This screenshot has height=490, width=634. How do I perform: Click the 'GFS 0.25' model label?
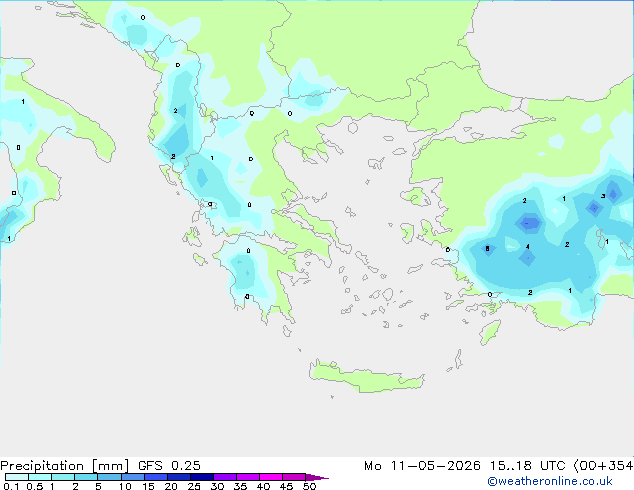169,466
